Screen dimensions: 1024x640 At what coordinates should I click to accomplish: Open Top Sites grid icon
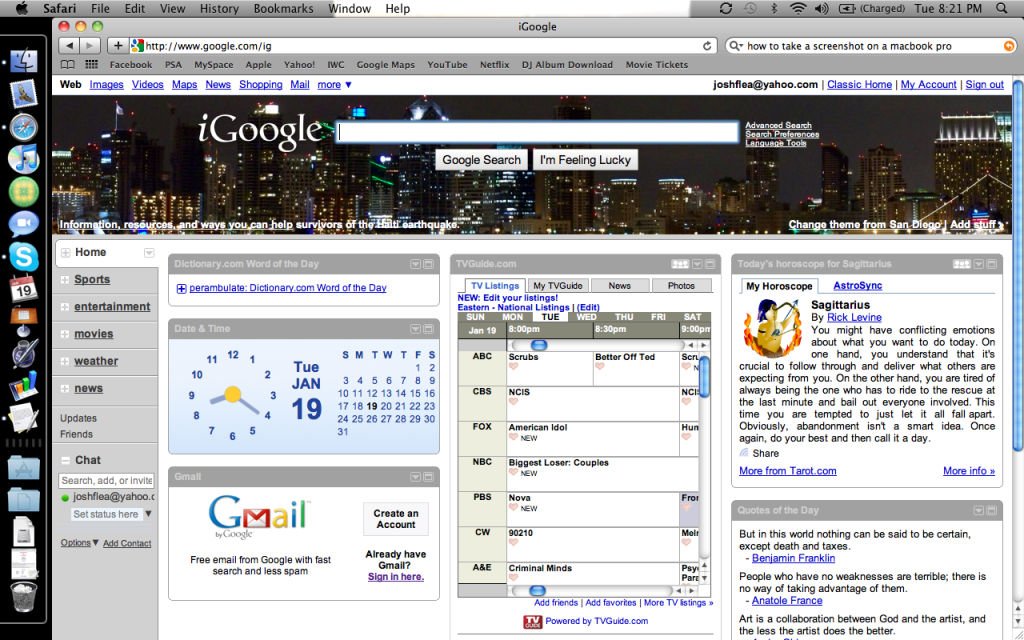click(91, 65)
